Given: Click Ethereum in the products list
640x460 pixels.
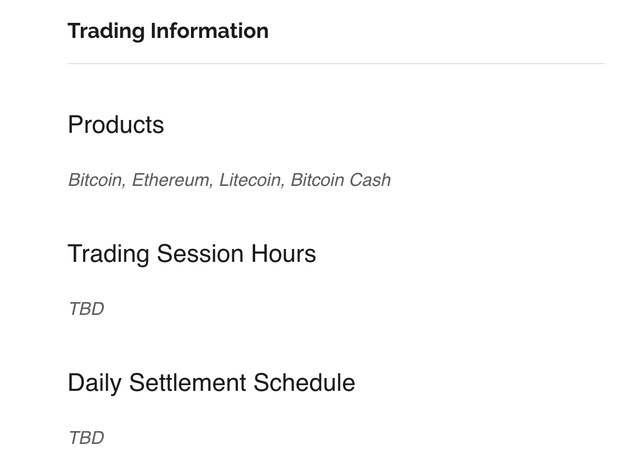Looking at the screenshot, I should [x=172, y=180].
